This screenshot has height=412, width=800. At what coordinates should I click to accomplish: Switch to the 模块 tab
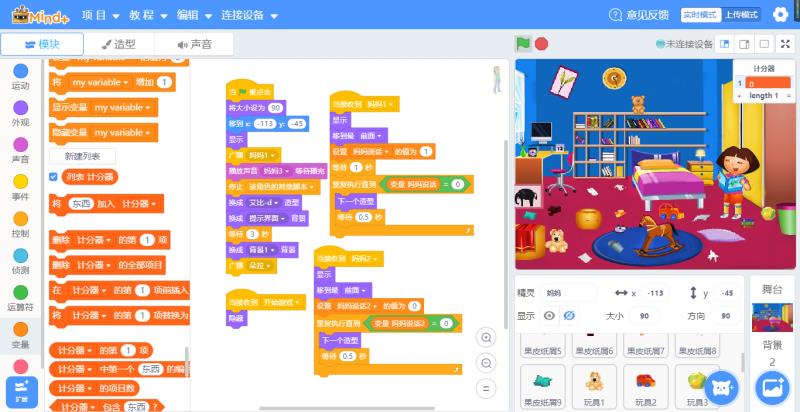(x=42, y=44)
